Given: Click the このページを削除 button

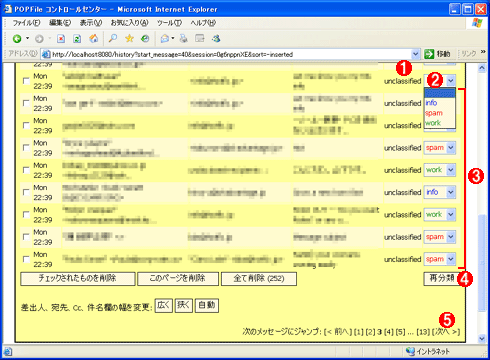Looking at the screenshot, I should 178,279.
